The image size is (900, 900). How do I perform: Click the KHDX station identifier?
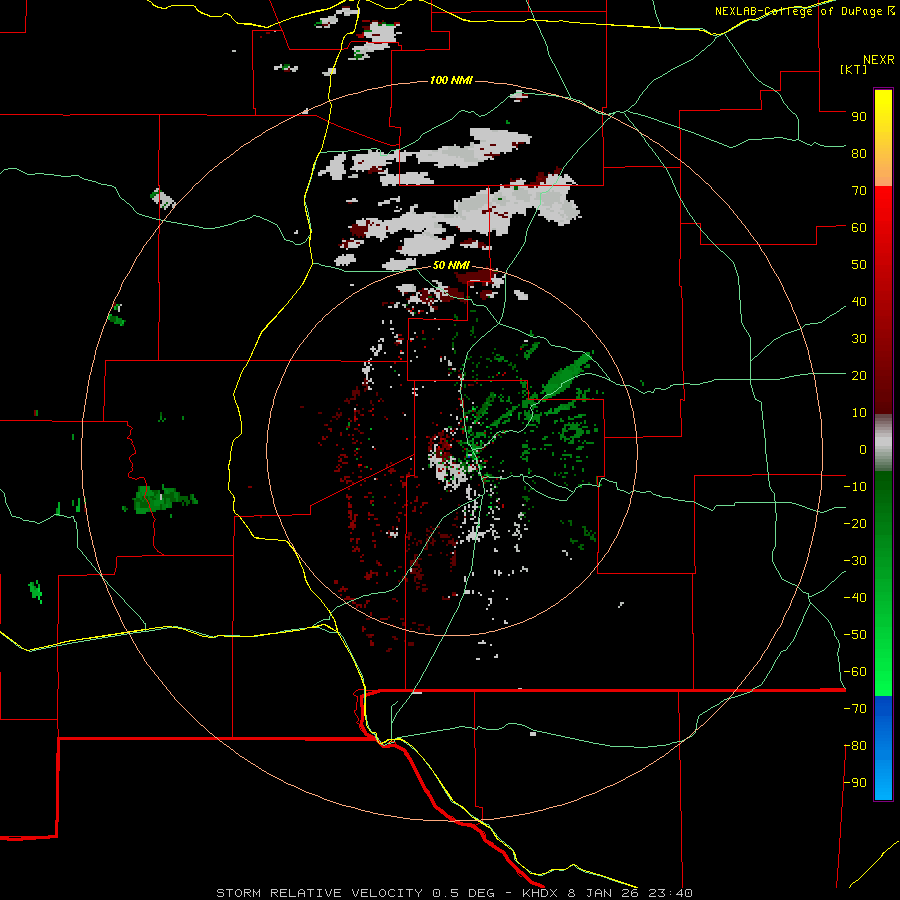tap(540, 893)
